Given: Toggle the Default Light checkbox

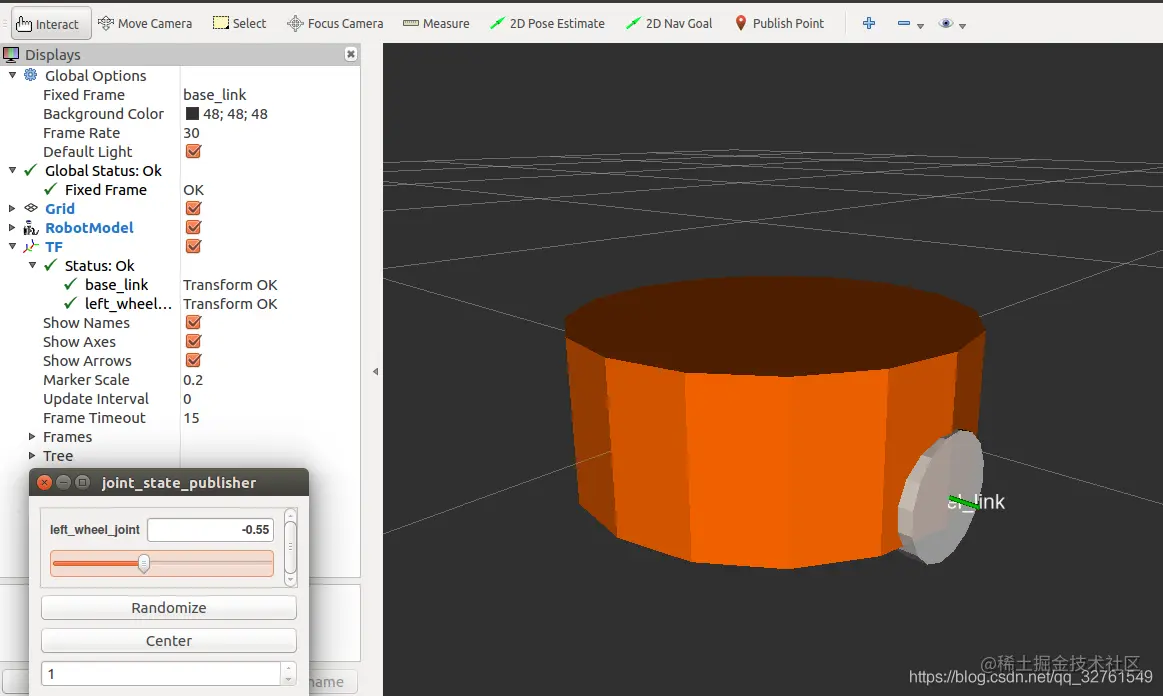Looking at the screenshot, I should 194,151.
